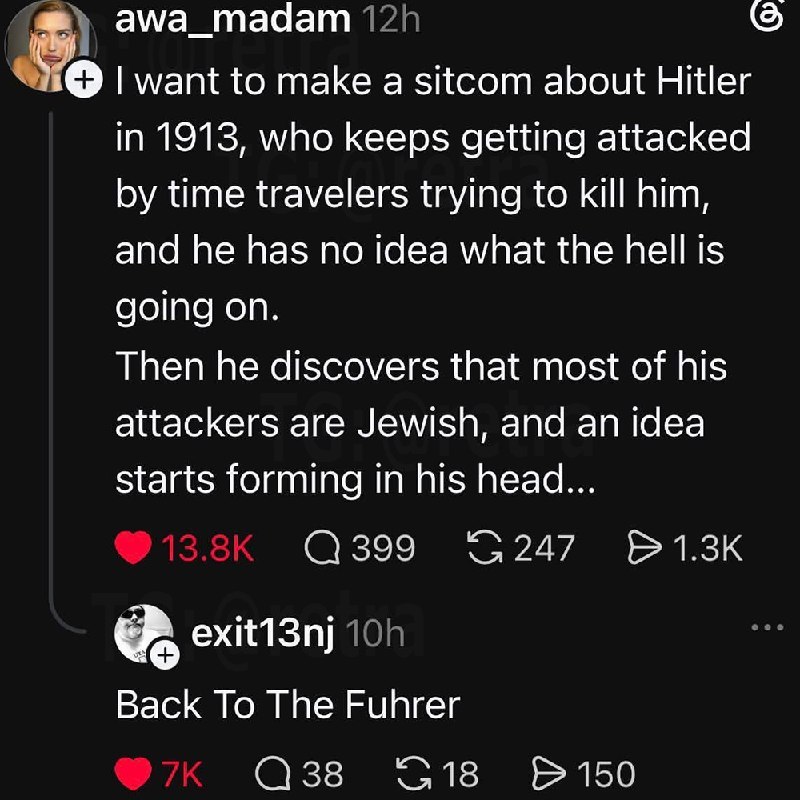View the 399 replies count
The image size is (800, 800).
pos(383,548)
